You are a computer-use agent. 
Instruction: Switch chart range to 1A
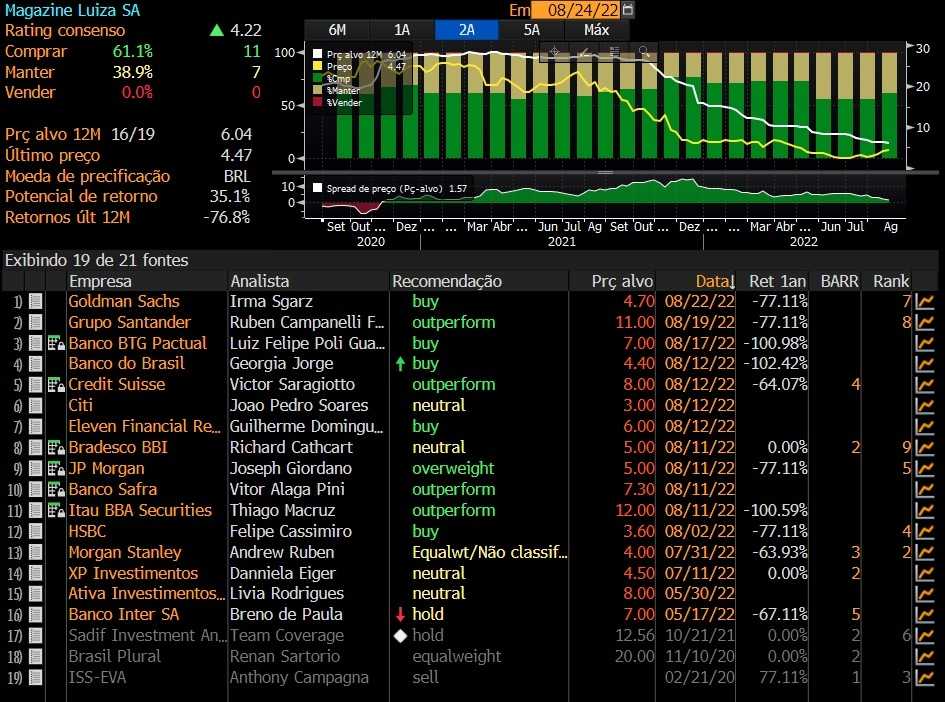[402, 30]
